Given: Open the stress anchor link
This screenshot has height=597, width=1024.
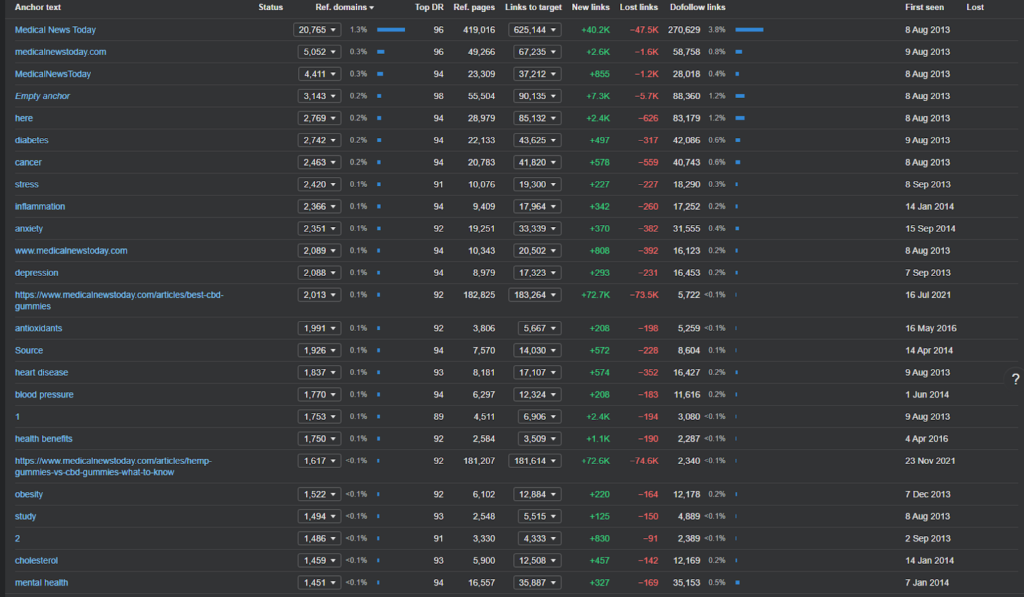Looking at the screenshot, I should click(26, 184).
